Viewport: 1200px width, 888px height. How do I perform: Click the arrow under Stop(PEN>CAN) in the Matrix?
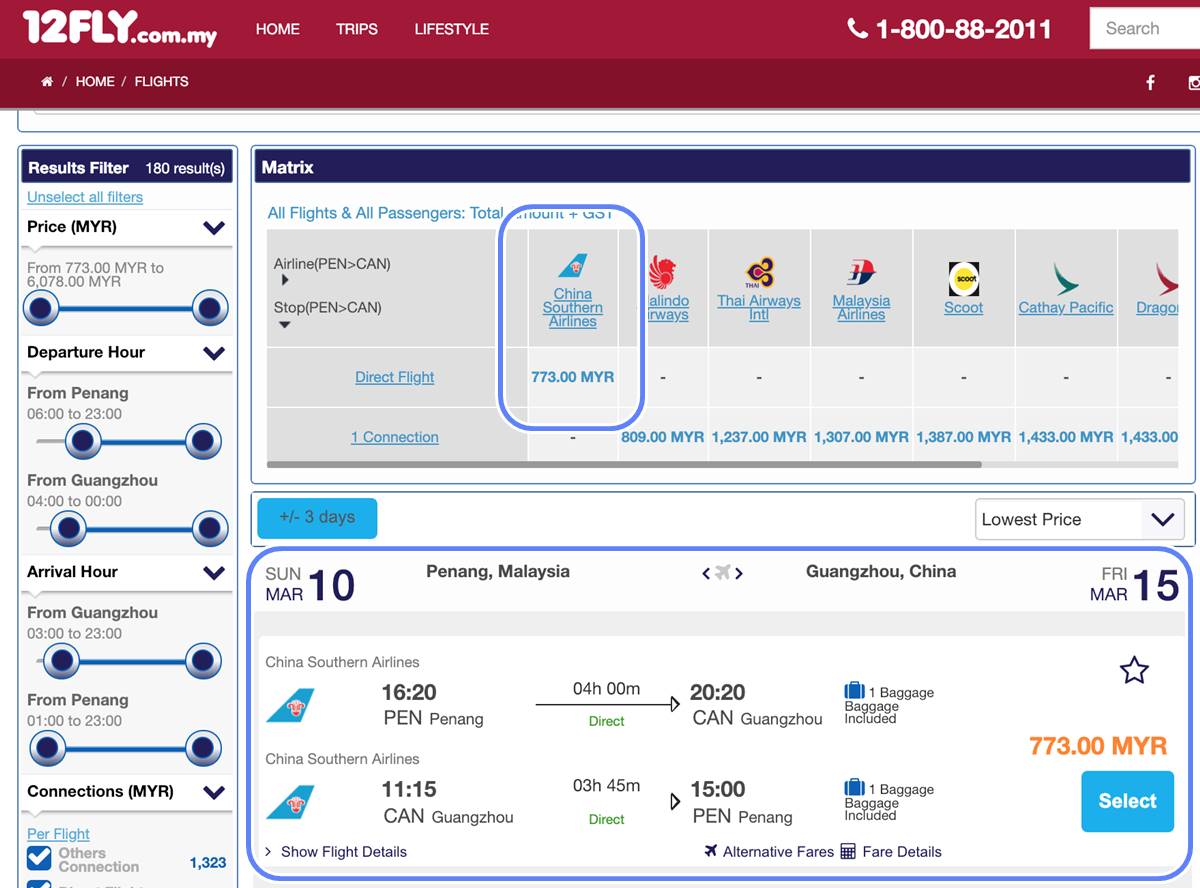(x=284, y=324)
